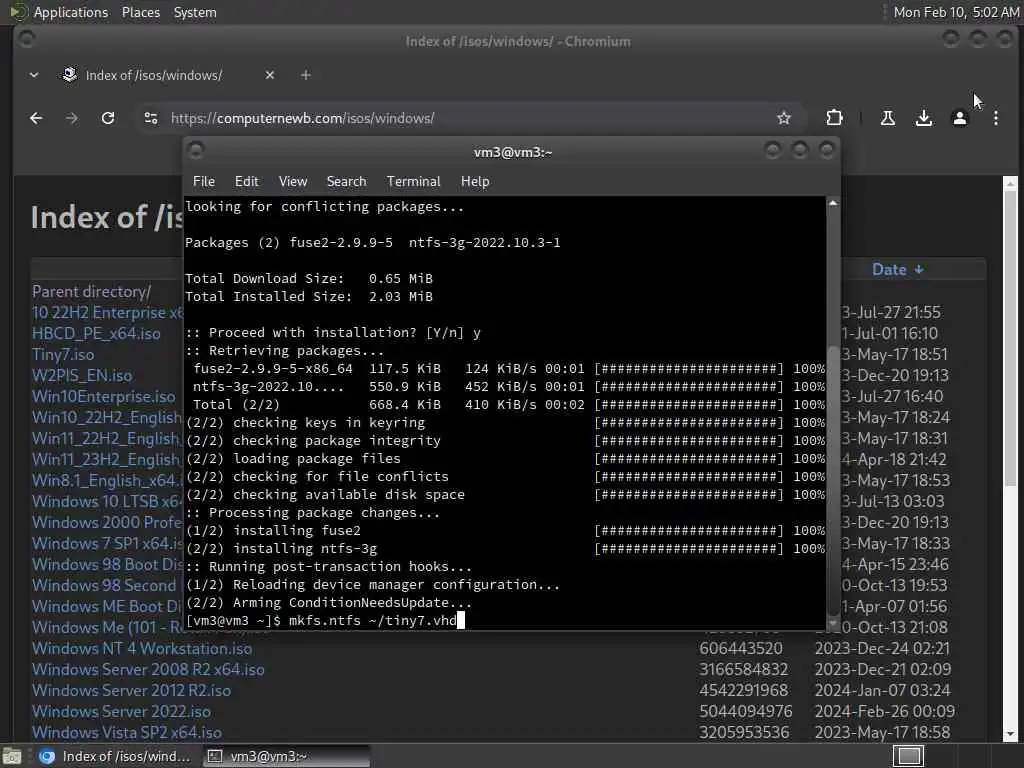Image resolution: width=1024 pixels, height=768 pixels.
Task: Download Tiny7.iso from the listing
Action: click(x=63, y=355)
